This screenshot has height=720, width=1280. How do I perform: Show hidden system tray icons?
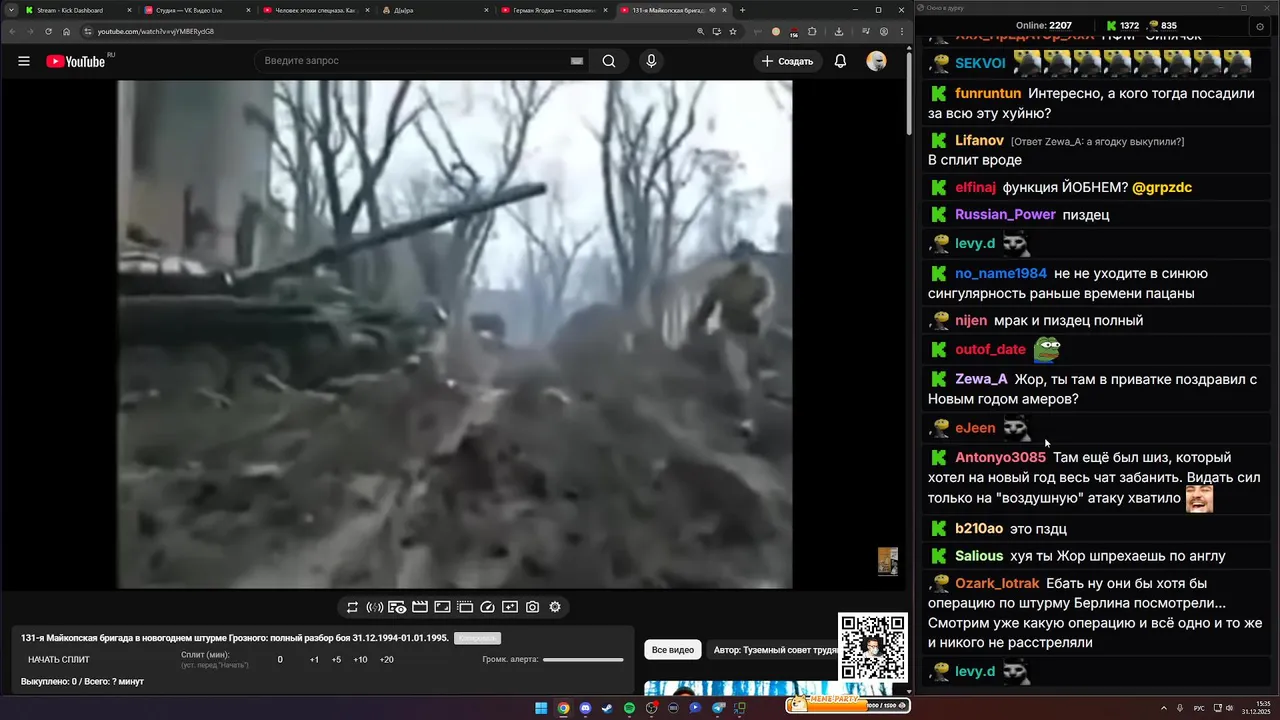point(1164,708)
